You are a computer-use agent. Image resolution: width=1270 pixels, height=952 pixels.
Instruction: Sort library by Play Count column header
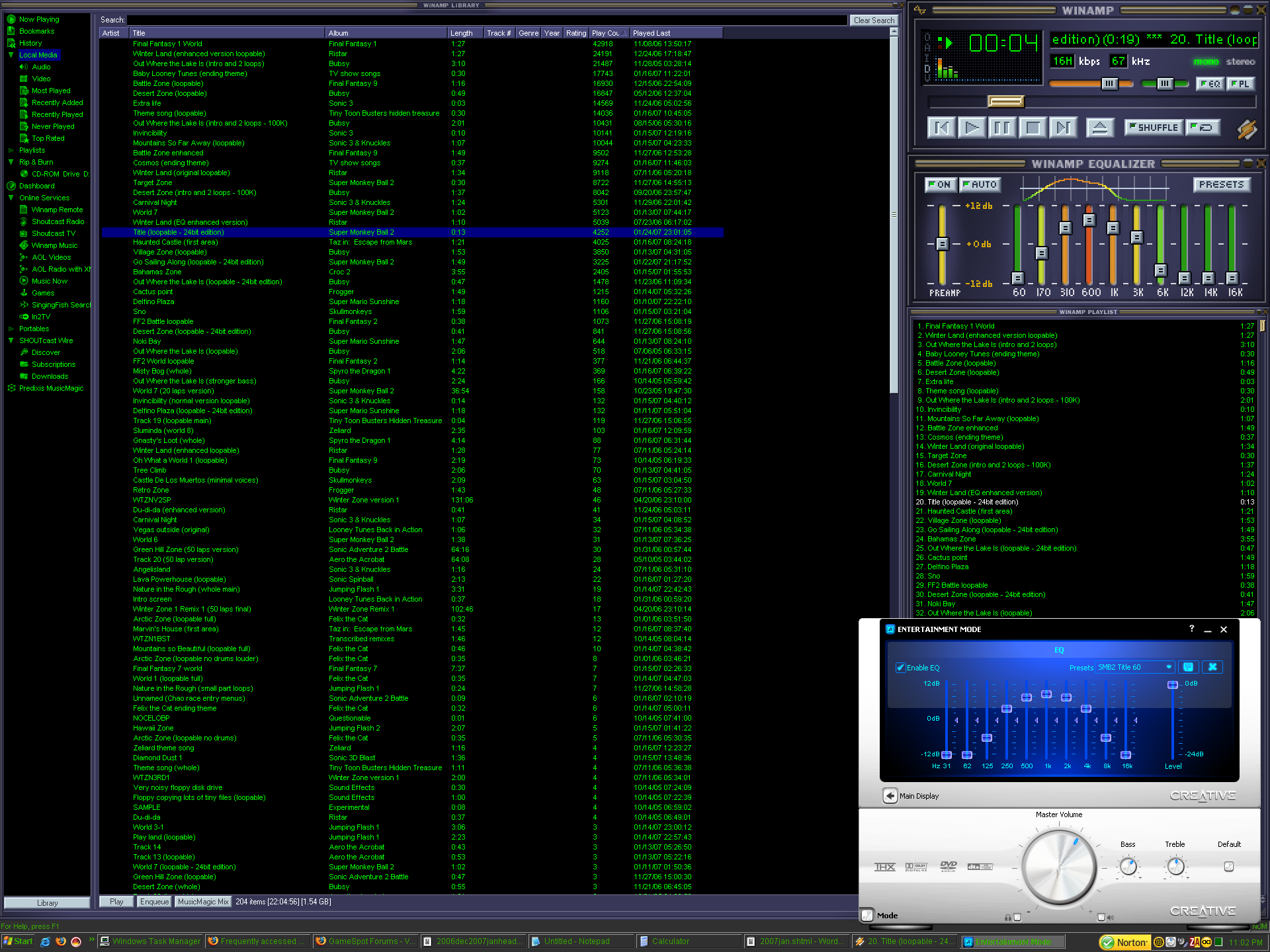coord(609,33)
